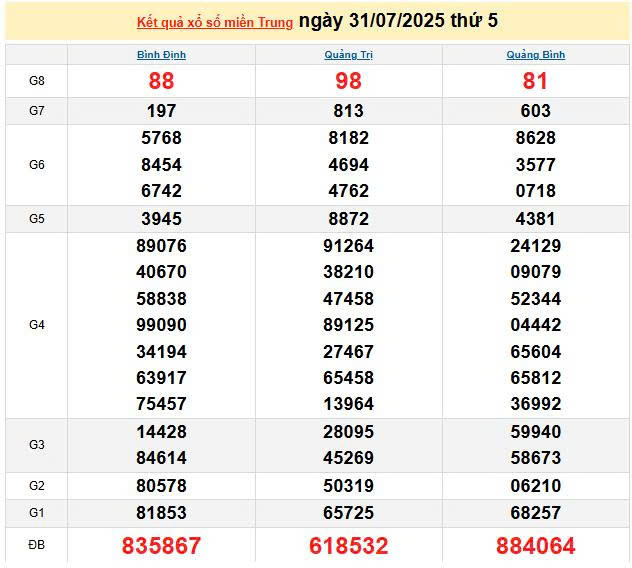Select G1 number 68257
This screenshot has height=568, width=632.
[x=536, y=513]
